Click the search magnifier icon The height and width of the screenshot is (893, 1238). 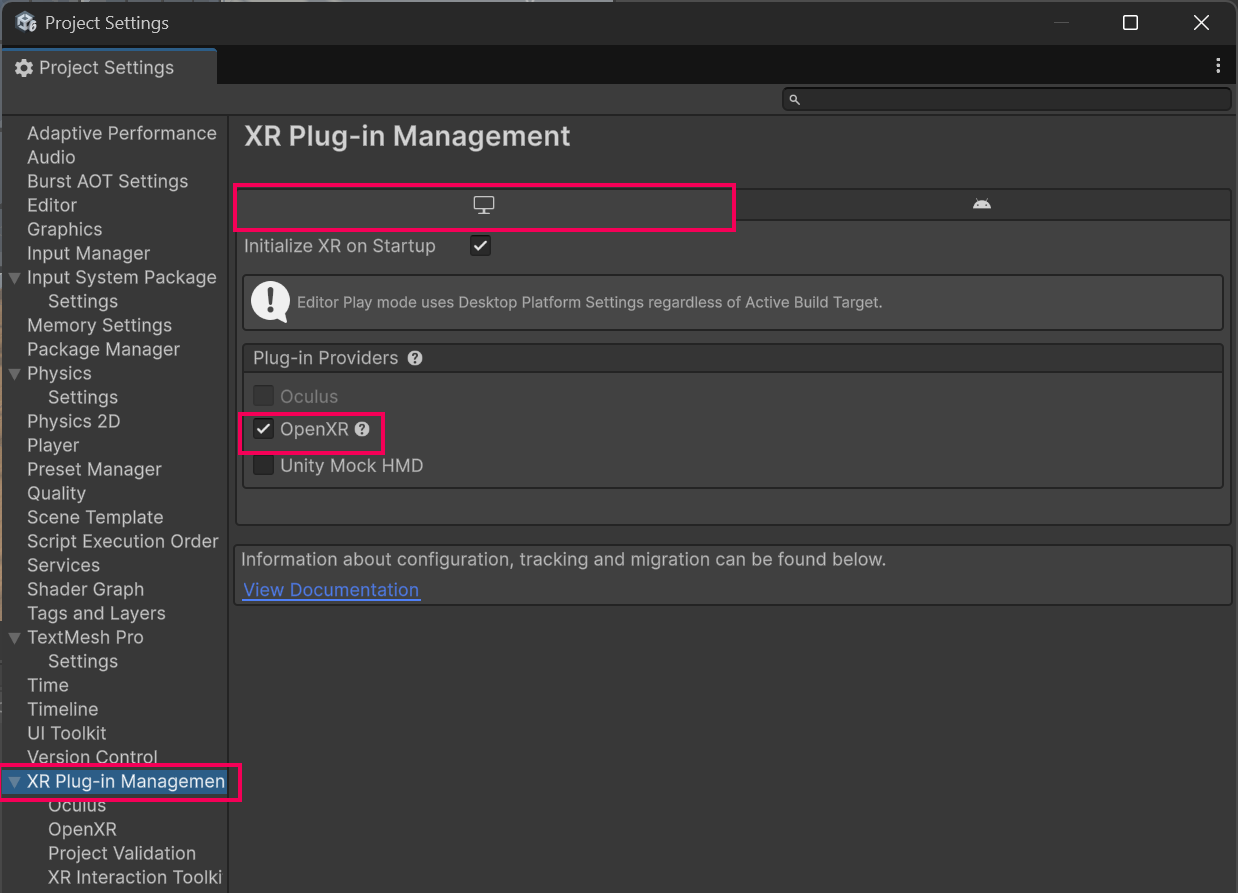[795, 100]
